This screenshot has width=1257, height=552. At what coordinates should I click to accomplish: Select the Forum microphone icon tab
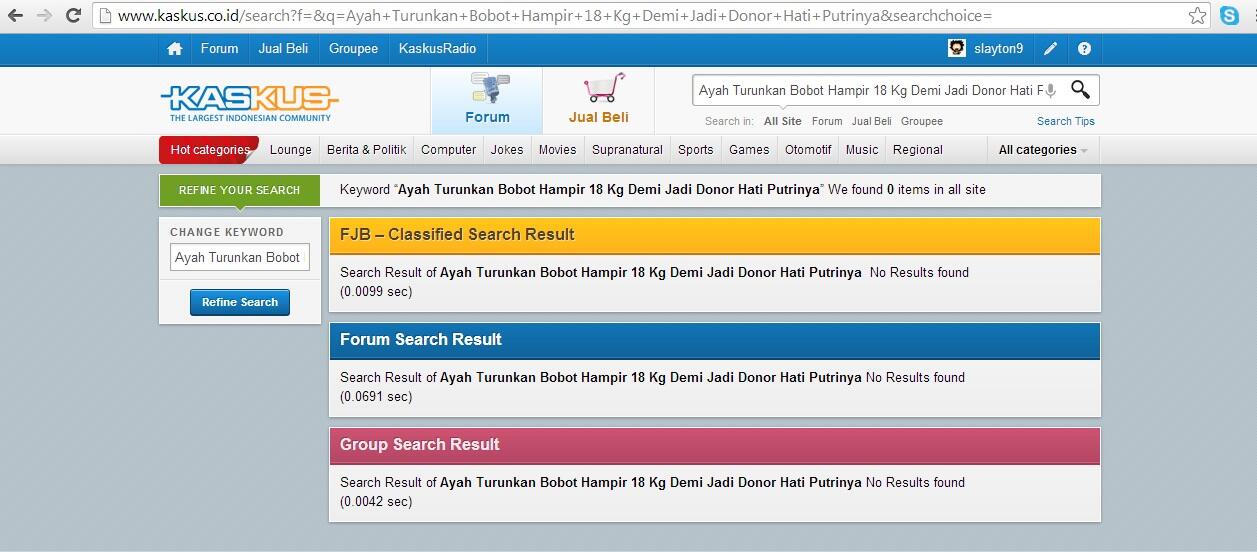click(x=487, y=101)
